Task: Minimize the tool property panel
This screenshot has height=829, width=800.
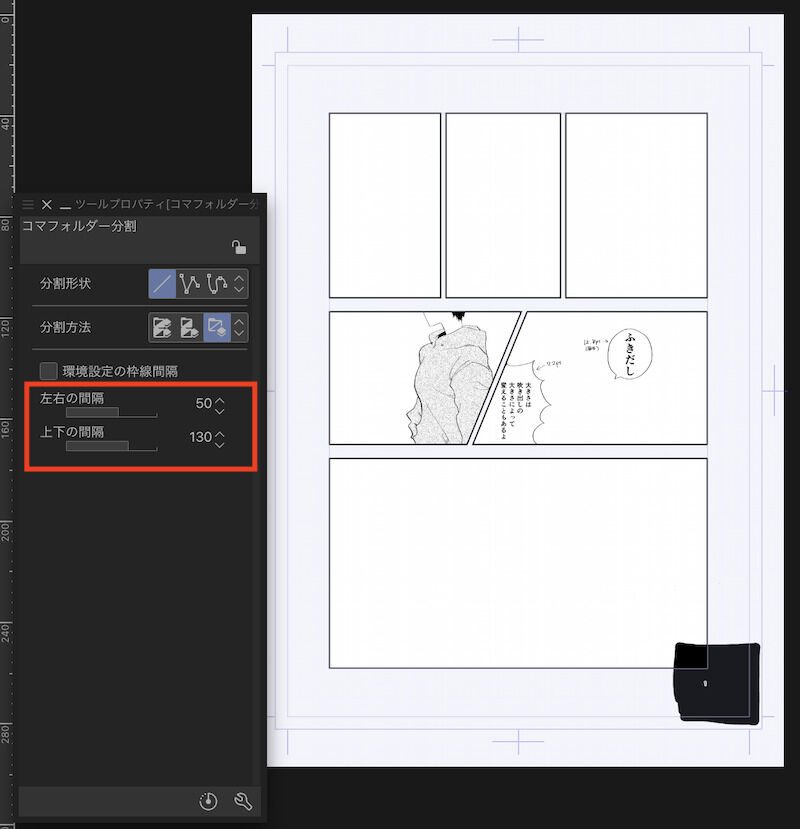Action: [65, 205]
